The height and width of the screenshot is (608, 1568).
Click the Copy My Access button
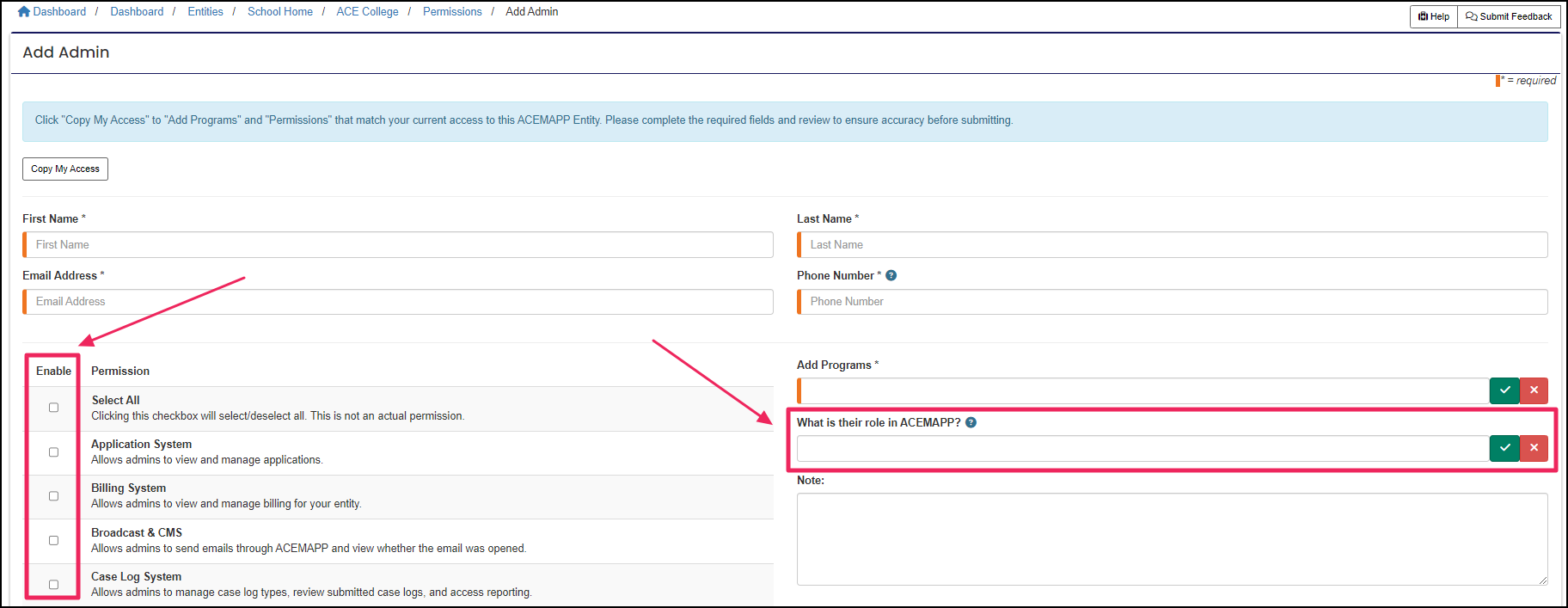tap(65, 169)
